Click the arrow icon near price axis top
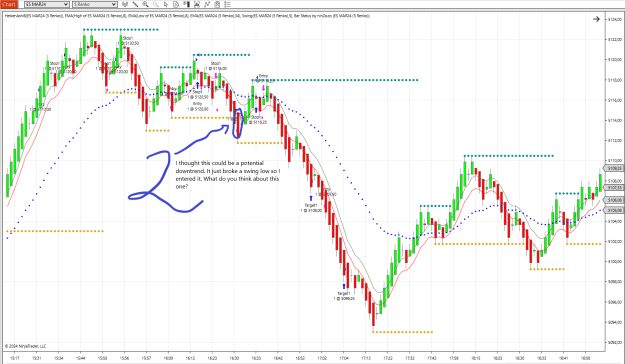The image size is (625, 364). (x=596, y=19)
